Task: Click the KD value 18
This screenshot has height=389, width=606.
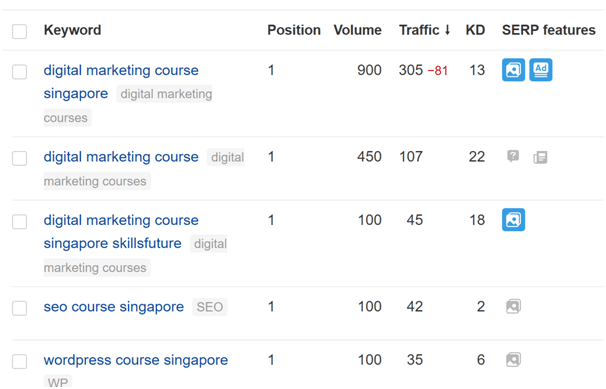Action: pos(477,220)
